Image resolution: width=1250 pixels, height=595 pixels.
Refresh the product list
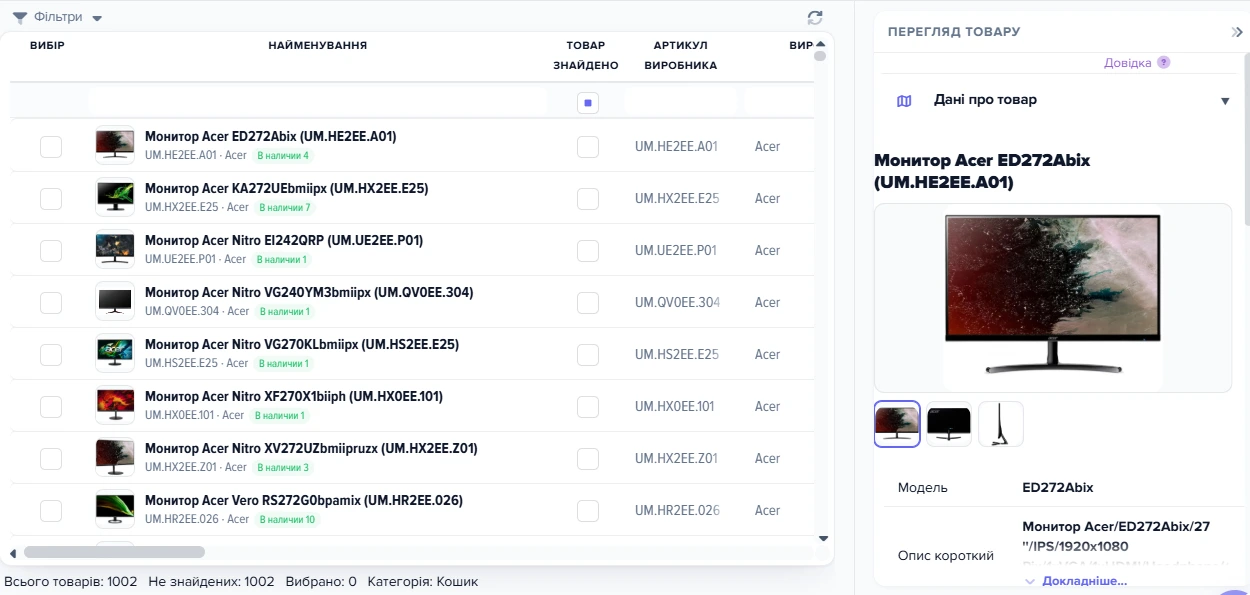[815, 17]
